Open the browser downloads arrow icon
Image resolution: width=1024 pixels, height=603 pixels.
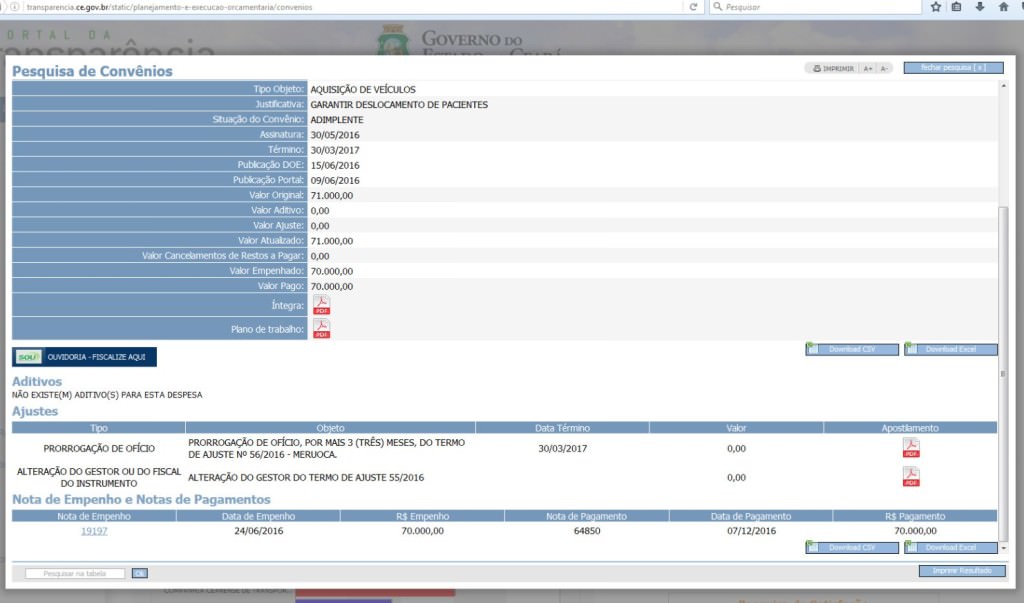980,7
